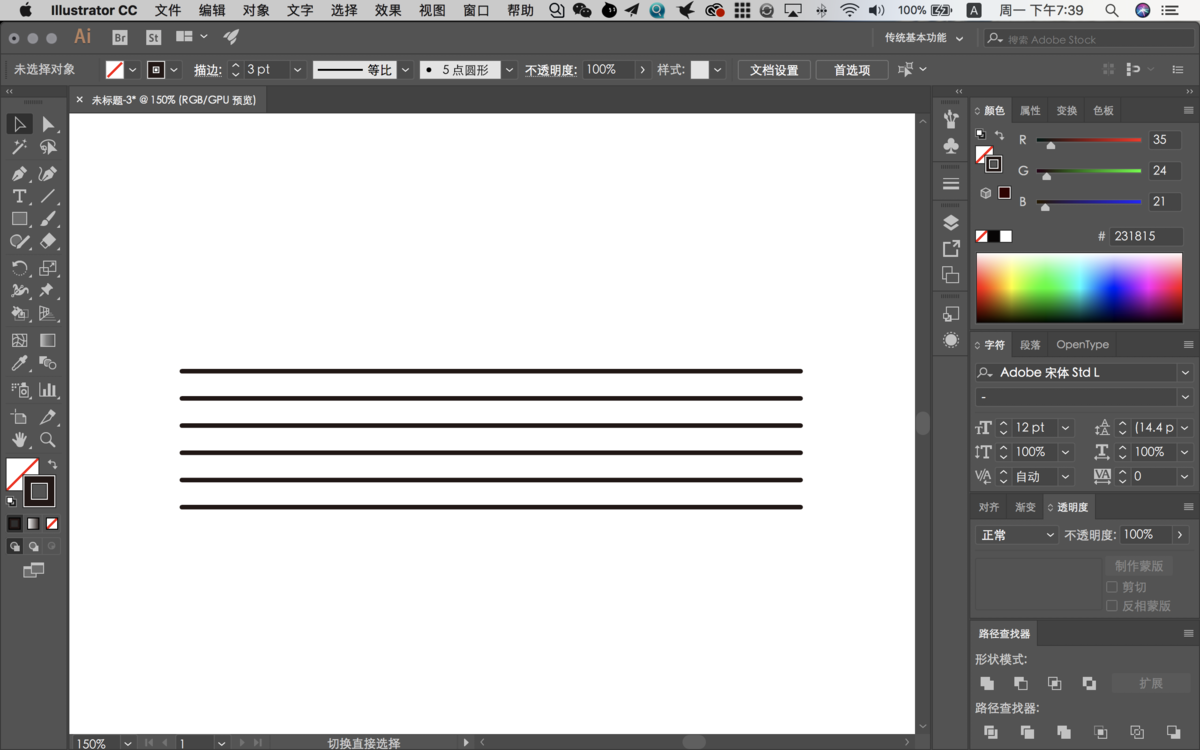Open the 对象 menu
Viewport: 1200px width, 750px height.
coord(256,10)
